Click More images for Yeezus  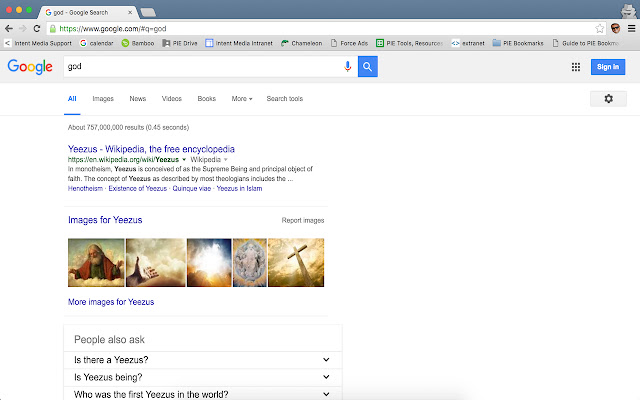[x=111, y=302]
